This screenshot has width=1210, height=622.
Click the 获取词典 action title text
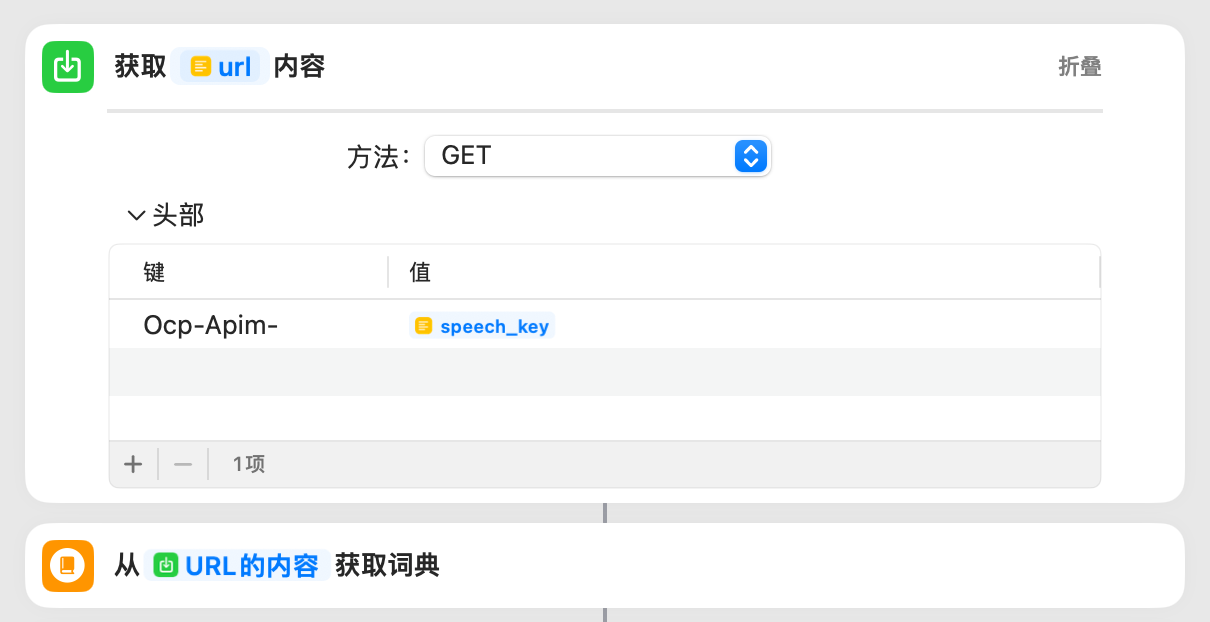tap(387, 566)
